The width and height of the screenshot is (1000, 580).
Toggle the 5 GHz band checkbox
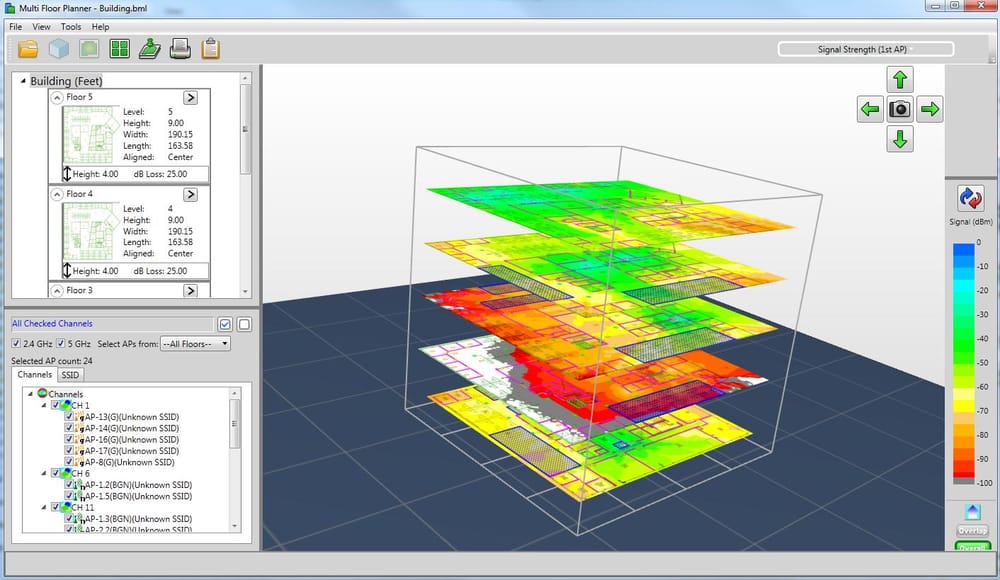[63, 344]
